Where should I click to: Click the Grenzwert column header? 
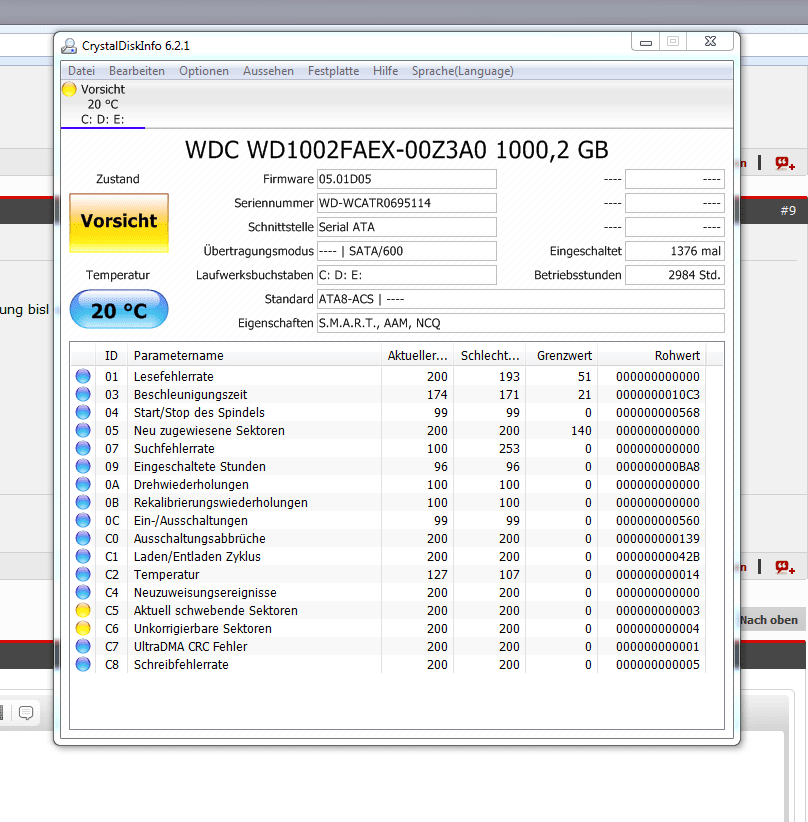coord(562,355)
